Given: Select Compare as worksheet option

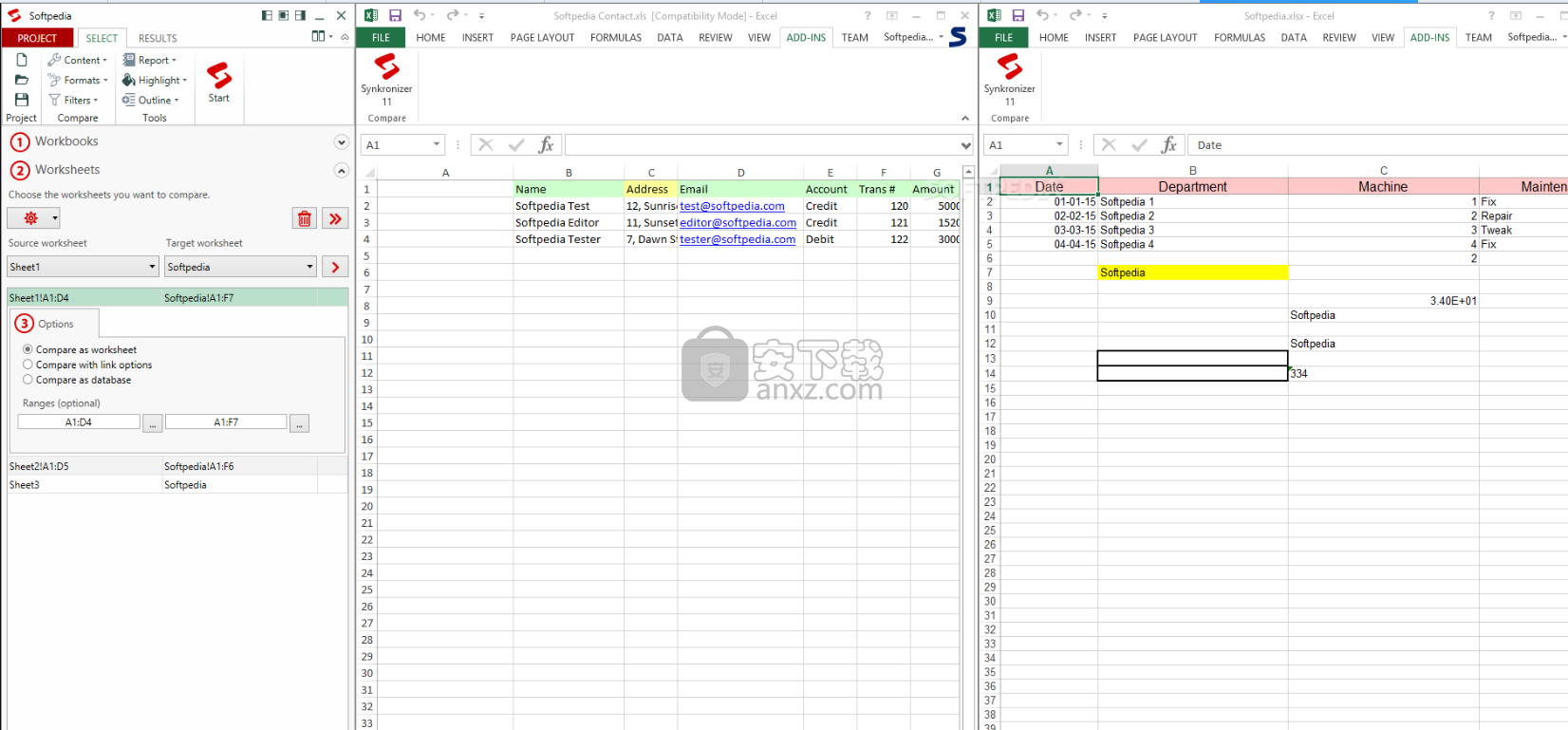Looking at the screenshot, I should 80,349.
